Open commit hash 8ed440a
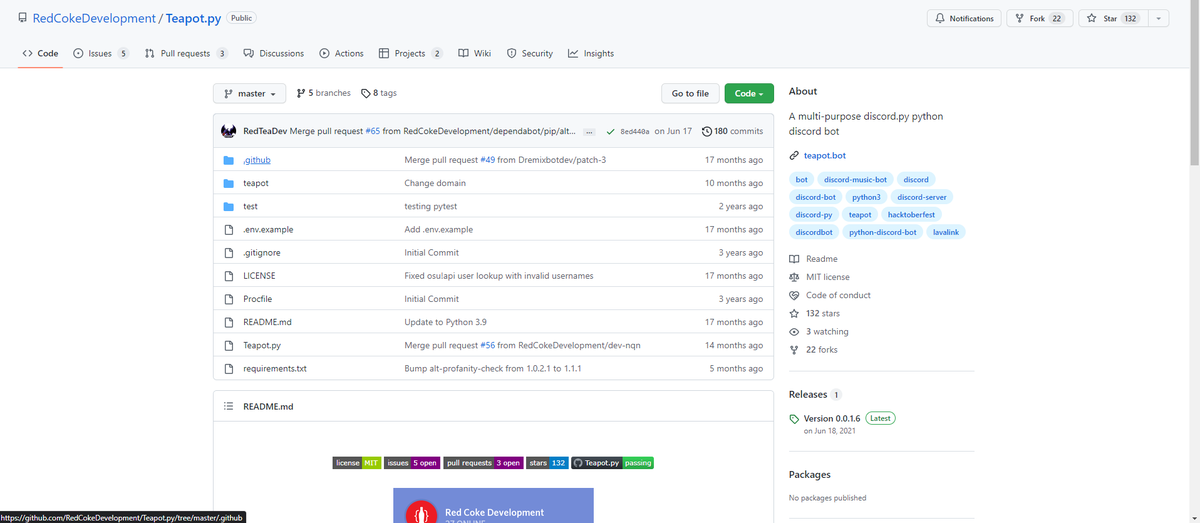 pos(635,131)
